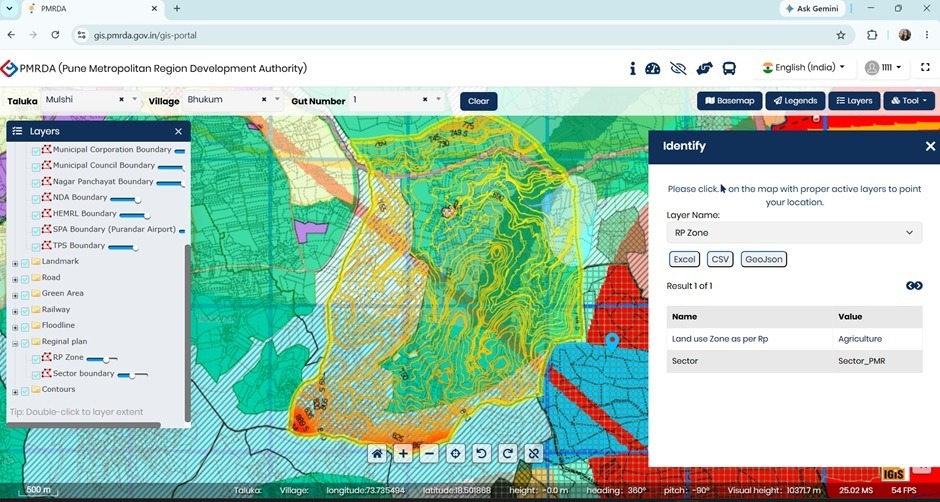This screenshot has width=940, height=502.
Task: Open the Layer Name RP Zone dropdown
Action: click(x=794, y=233)
